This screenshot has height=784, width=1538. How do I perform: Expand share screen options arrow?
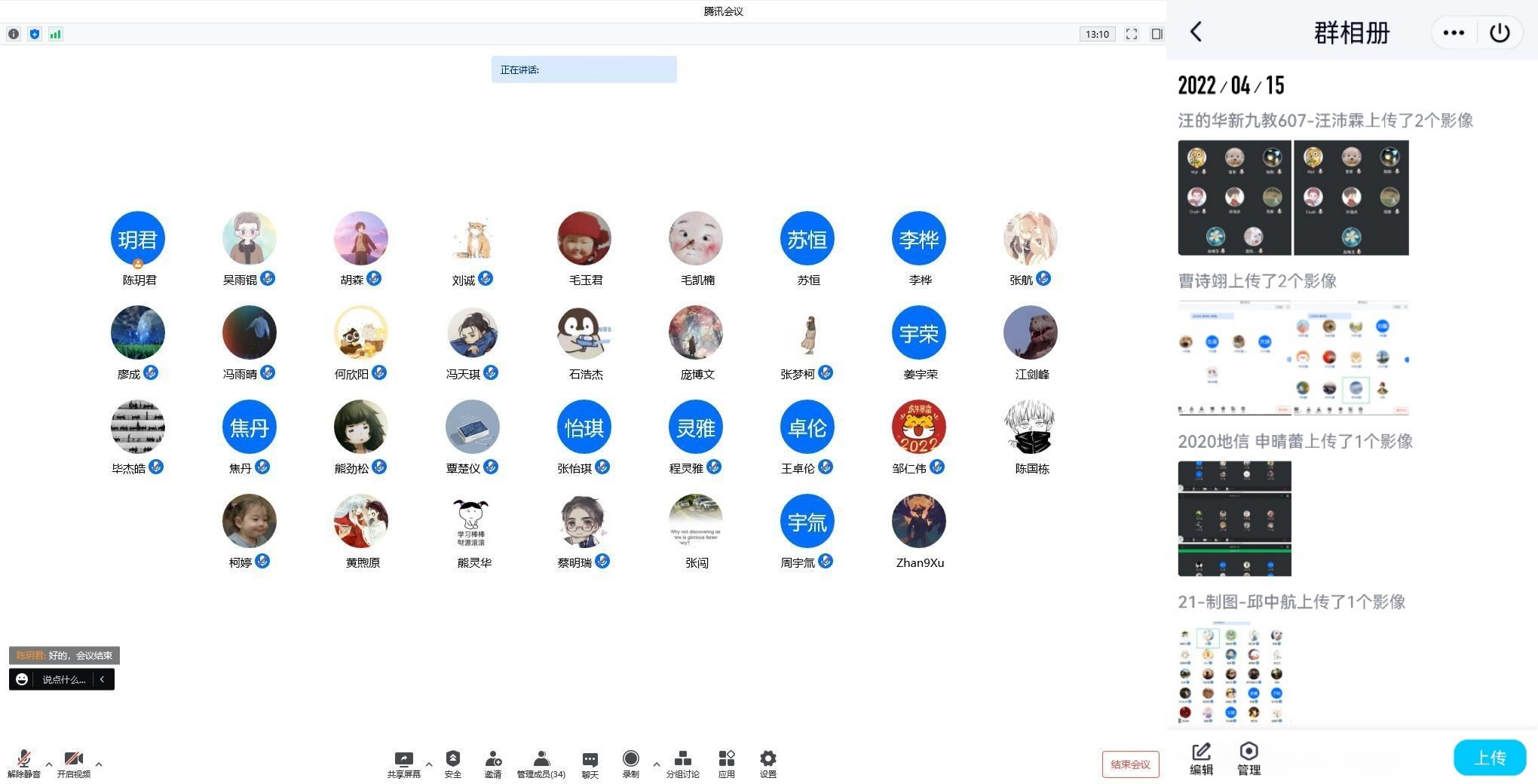[429, 764]
